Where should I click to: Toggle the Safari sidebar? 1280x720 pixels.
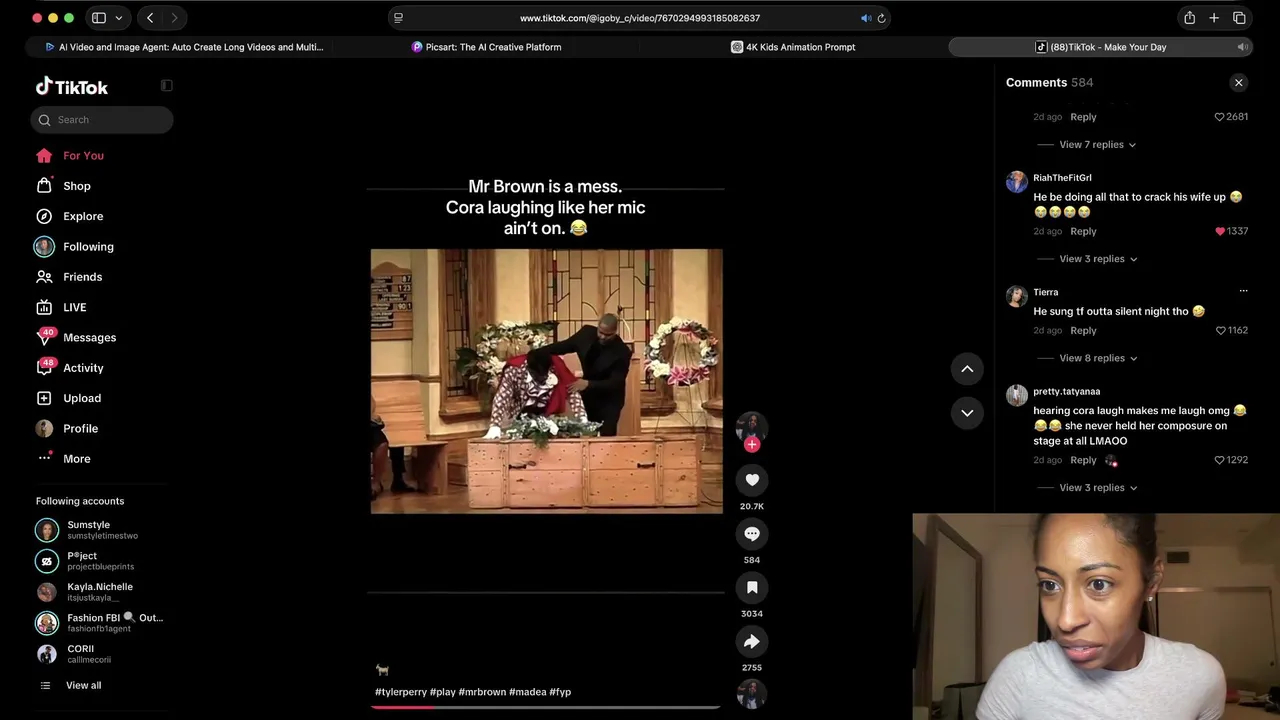click(99, 18)
